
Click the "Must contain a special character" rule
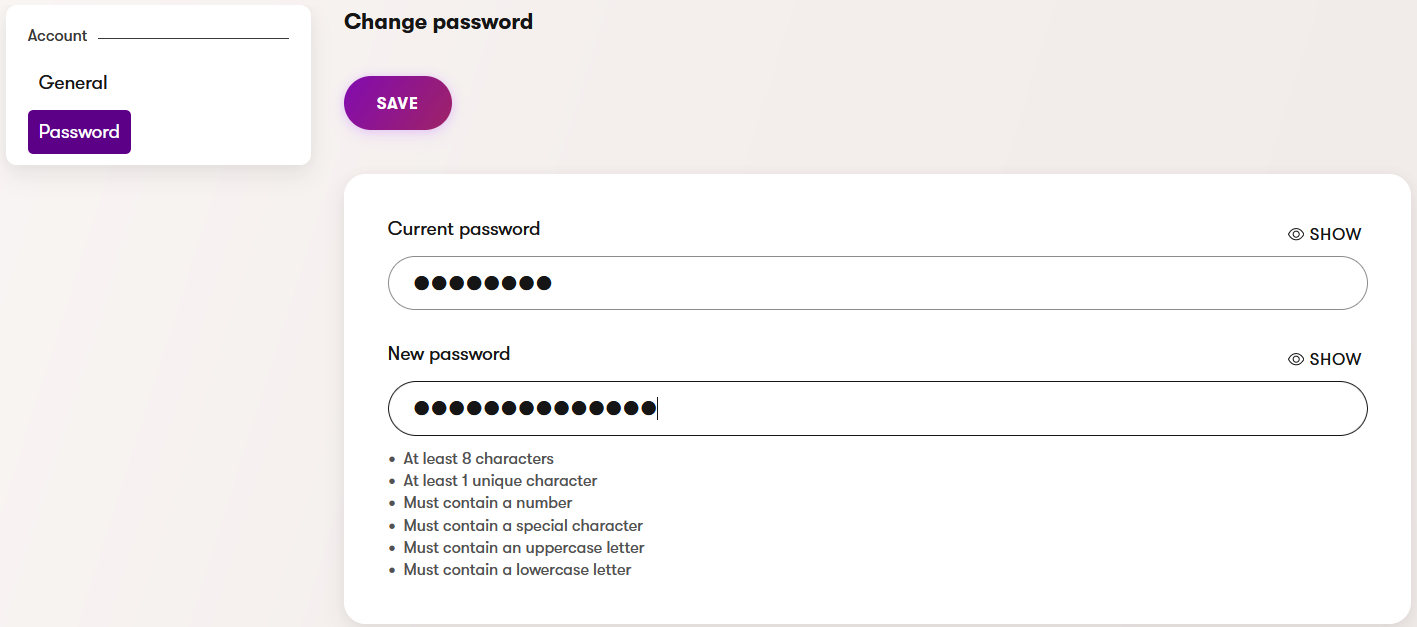pos(523,526)
